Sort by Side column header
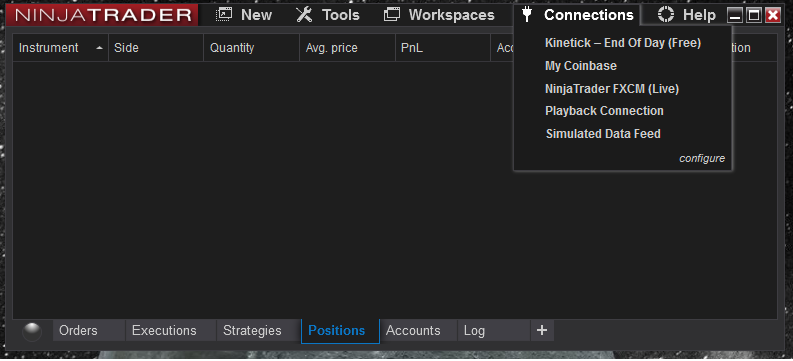793x361 pixels. [x=156, y=48]
